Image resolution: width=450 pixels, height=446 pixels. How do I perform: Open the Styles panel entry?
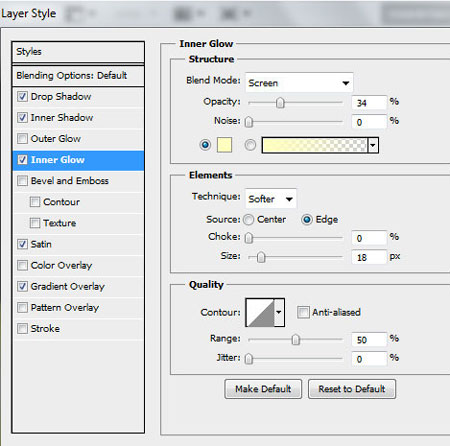point(78,52)
